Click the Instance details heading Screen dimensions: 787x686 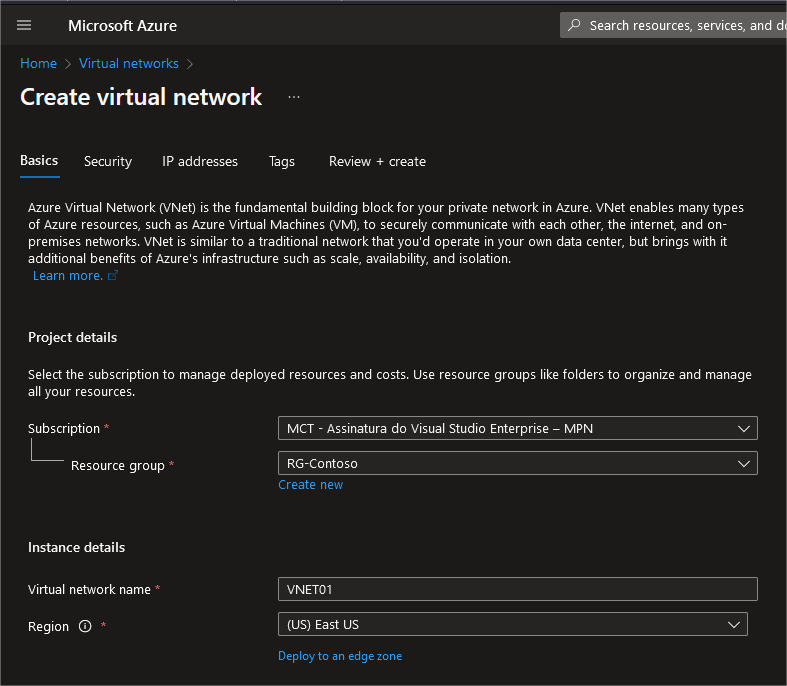(76, 547)
